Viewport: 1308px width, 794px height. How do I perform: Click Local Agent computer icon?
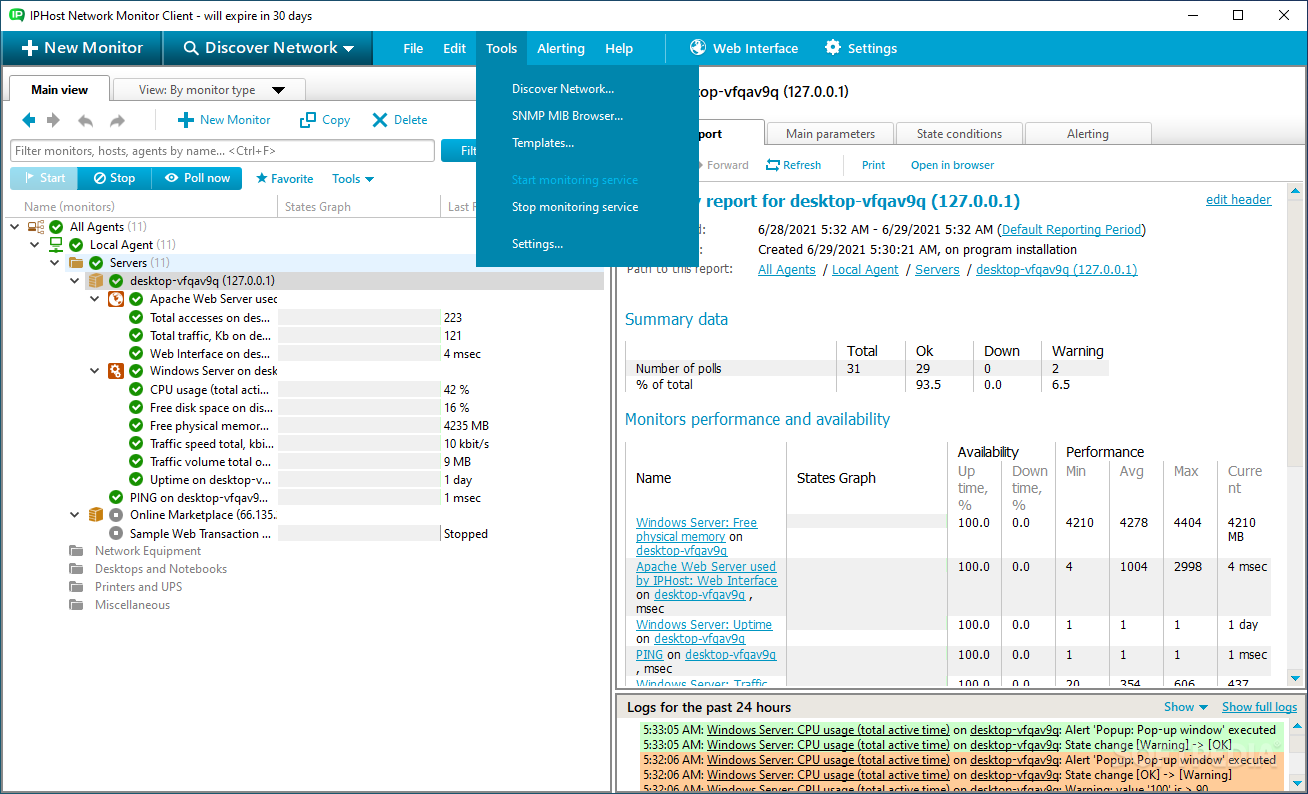coord(56,245)
